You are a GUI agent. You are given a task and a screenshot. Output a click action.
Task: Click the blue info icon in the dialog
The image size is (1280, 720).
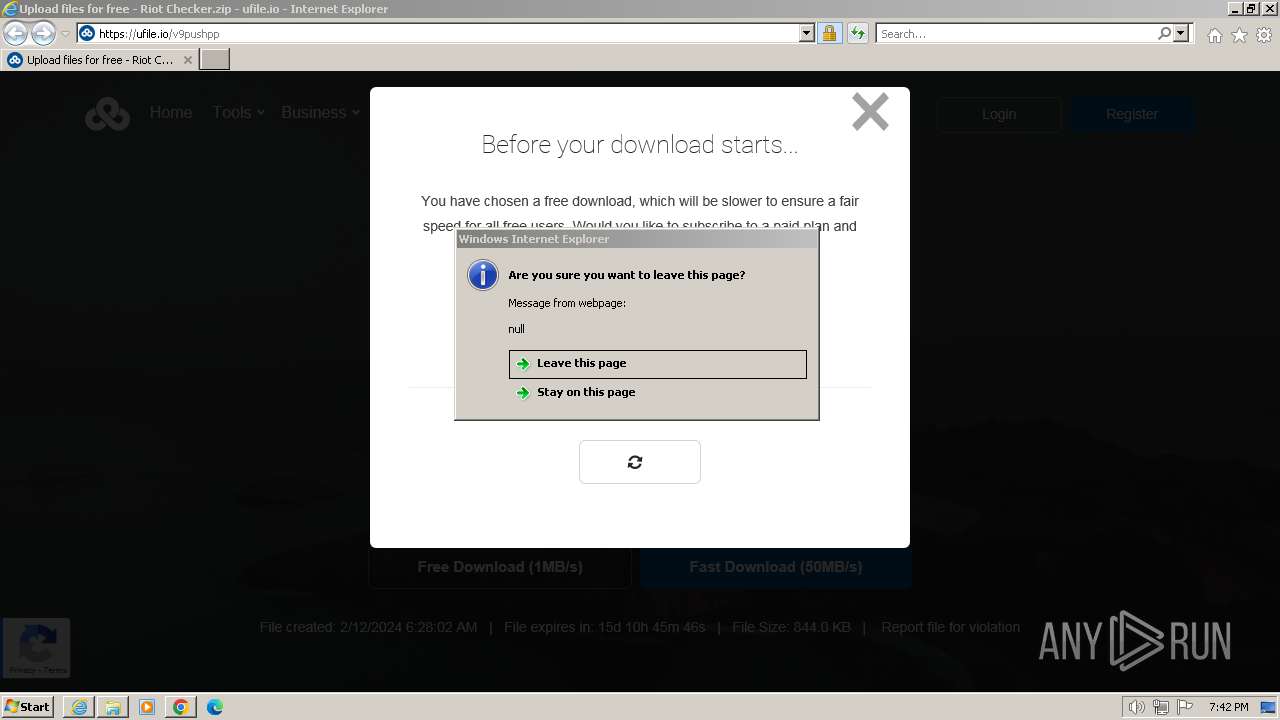483,275
